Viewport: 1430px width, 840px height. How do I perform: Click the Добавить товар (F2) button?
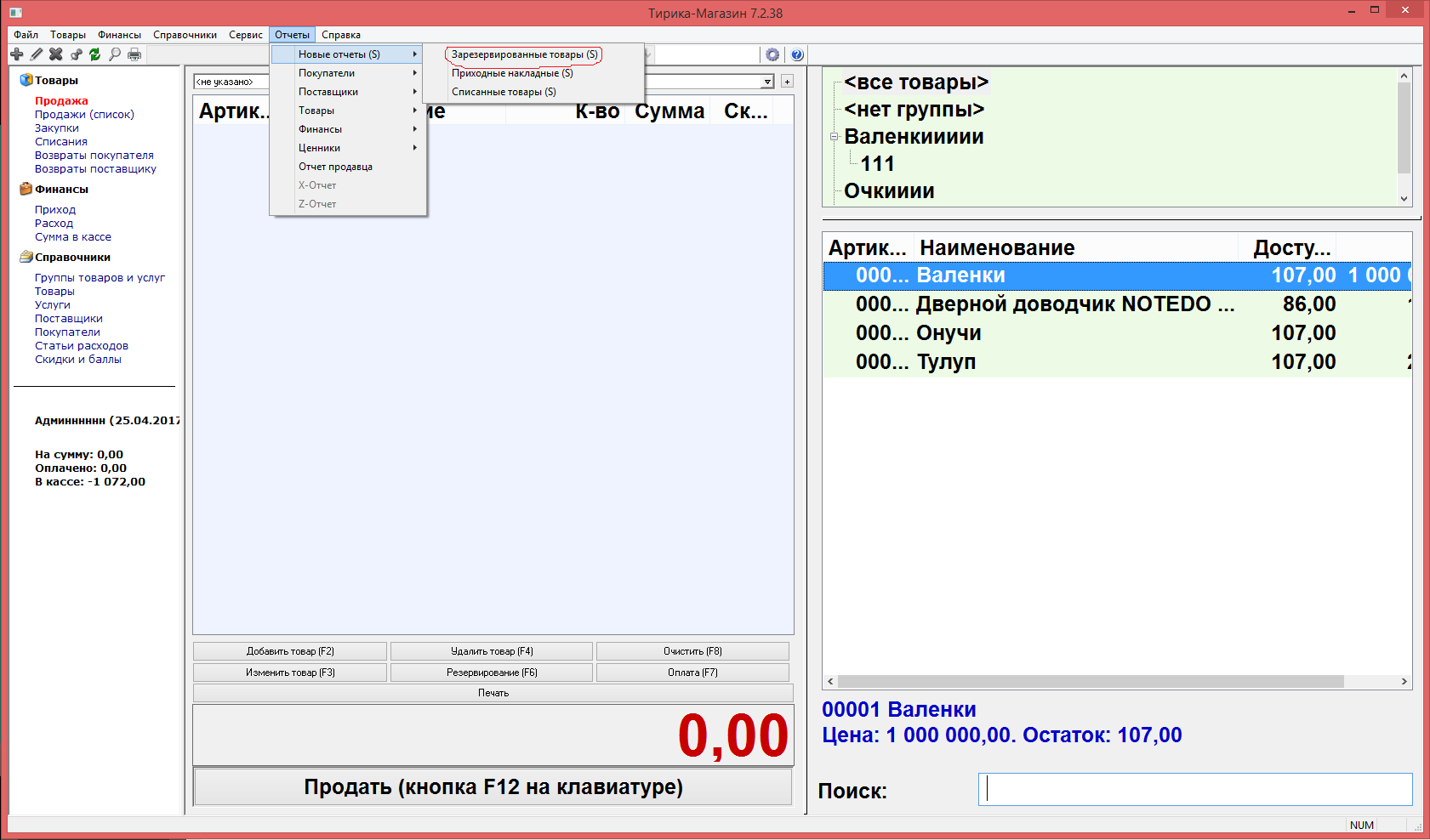click(x=290, y=651)
